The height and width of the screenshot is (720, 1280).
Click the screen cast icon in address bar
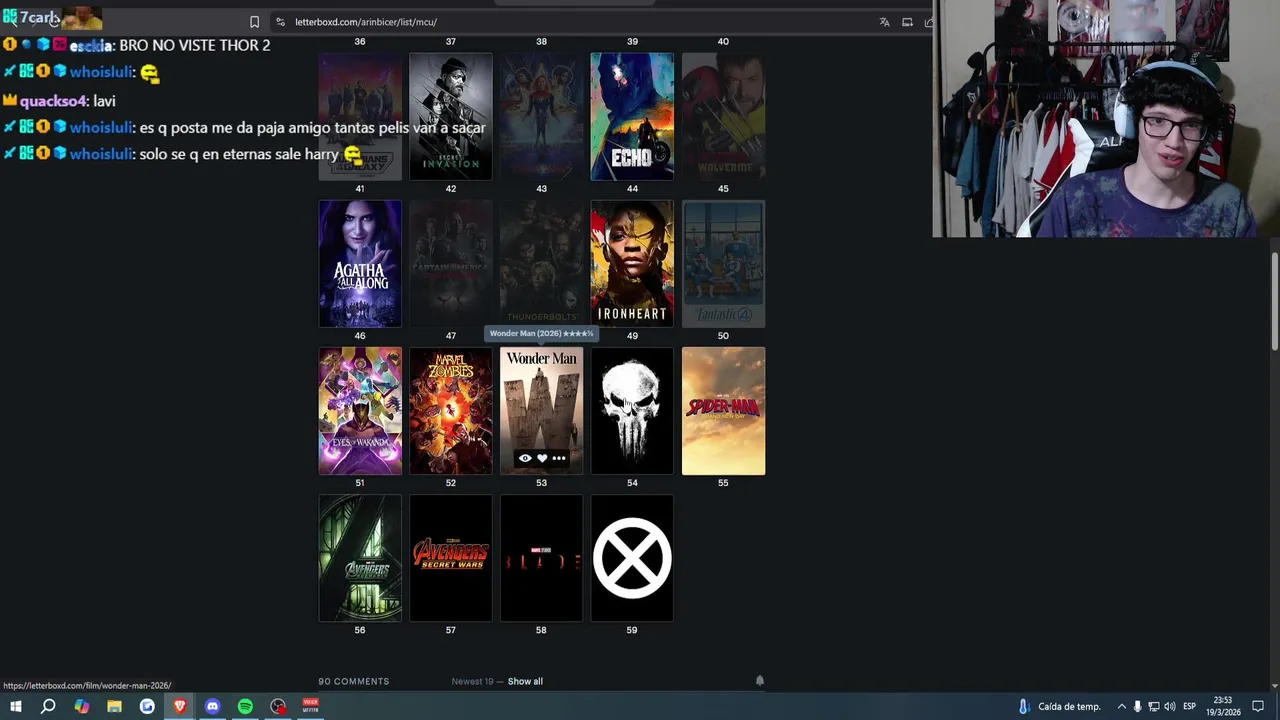tap(907, 22)
